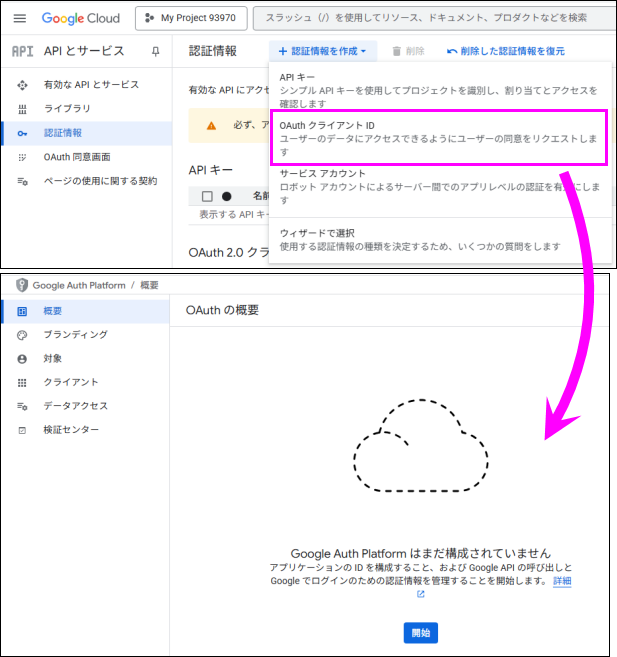Click 削除した認証情報を復元
This screenshot has width=617, height=657.
(506, 51)
